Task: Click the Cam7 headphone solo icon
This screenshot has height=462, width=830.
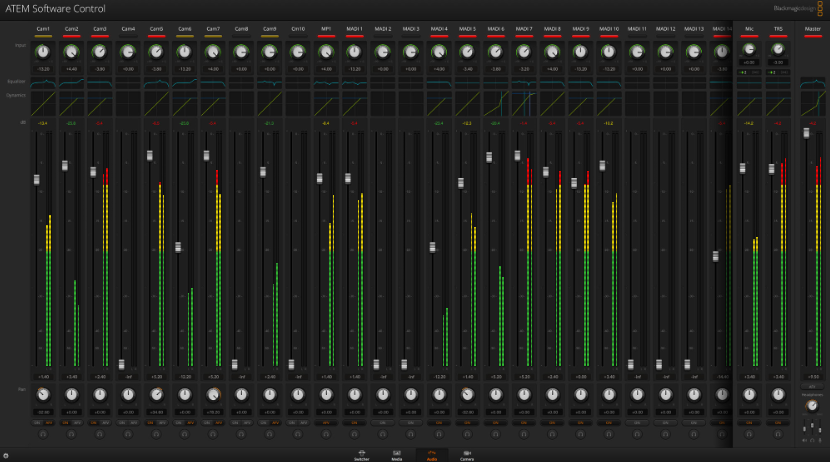Action: [213, 434]
